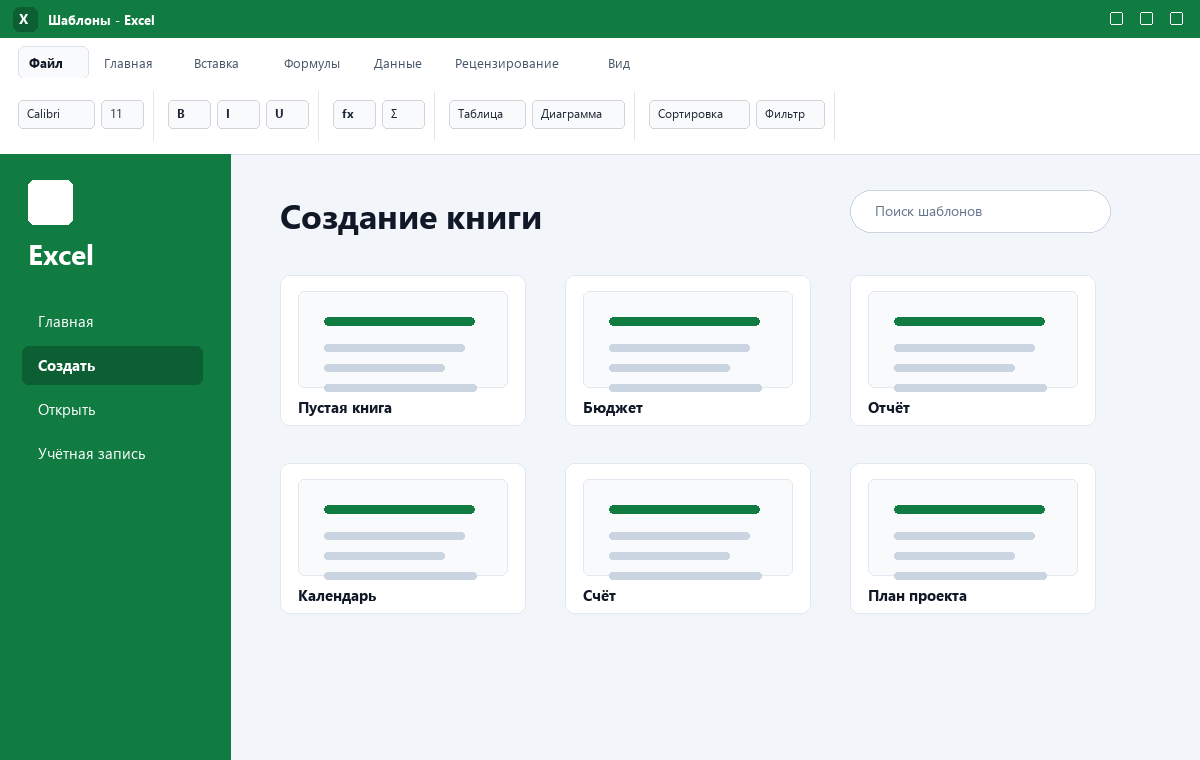Viewport: 1200px width, 760px height.
Task: Click the Таблица button
Action: pyautogui.click(x=487, y=114)
